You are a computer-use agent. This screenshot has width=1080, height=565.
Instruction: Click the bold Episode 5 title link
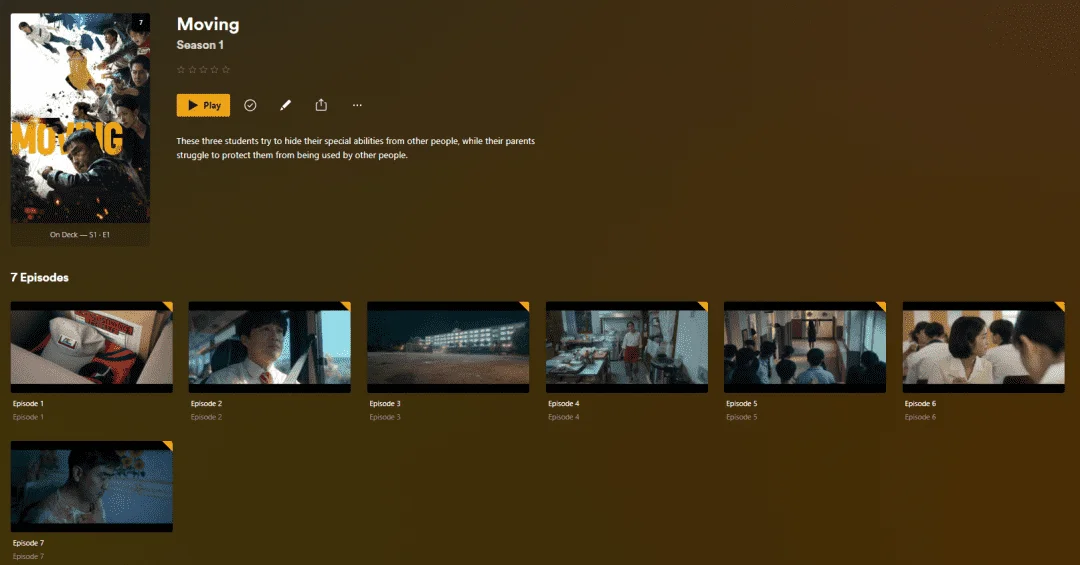pyautogui.click(x=742, y=404)
